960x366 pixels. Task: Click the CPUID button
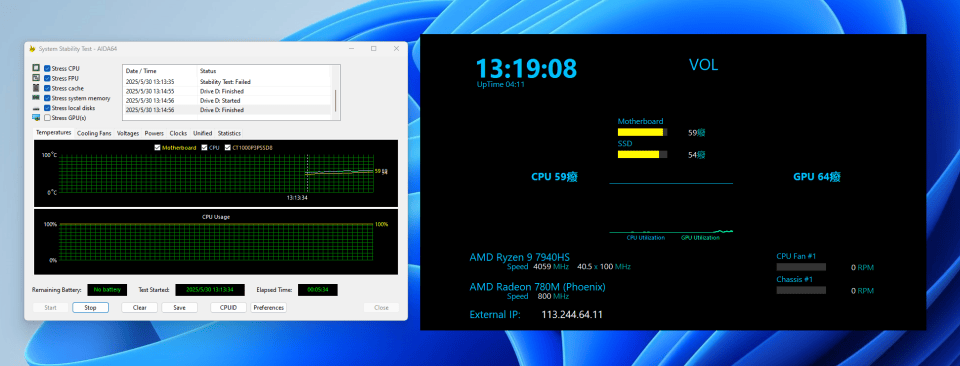click(228, 308)
